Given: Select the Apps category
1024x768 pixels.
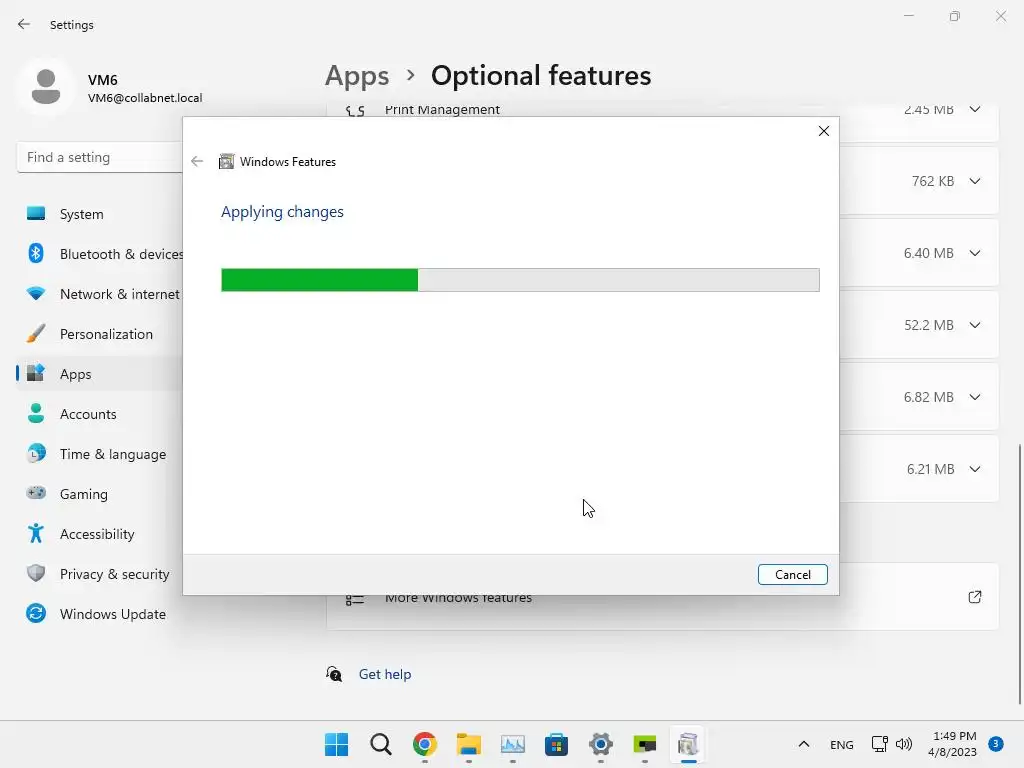Looking at the screenshot, I should point(99,374).
